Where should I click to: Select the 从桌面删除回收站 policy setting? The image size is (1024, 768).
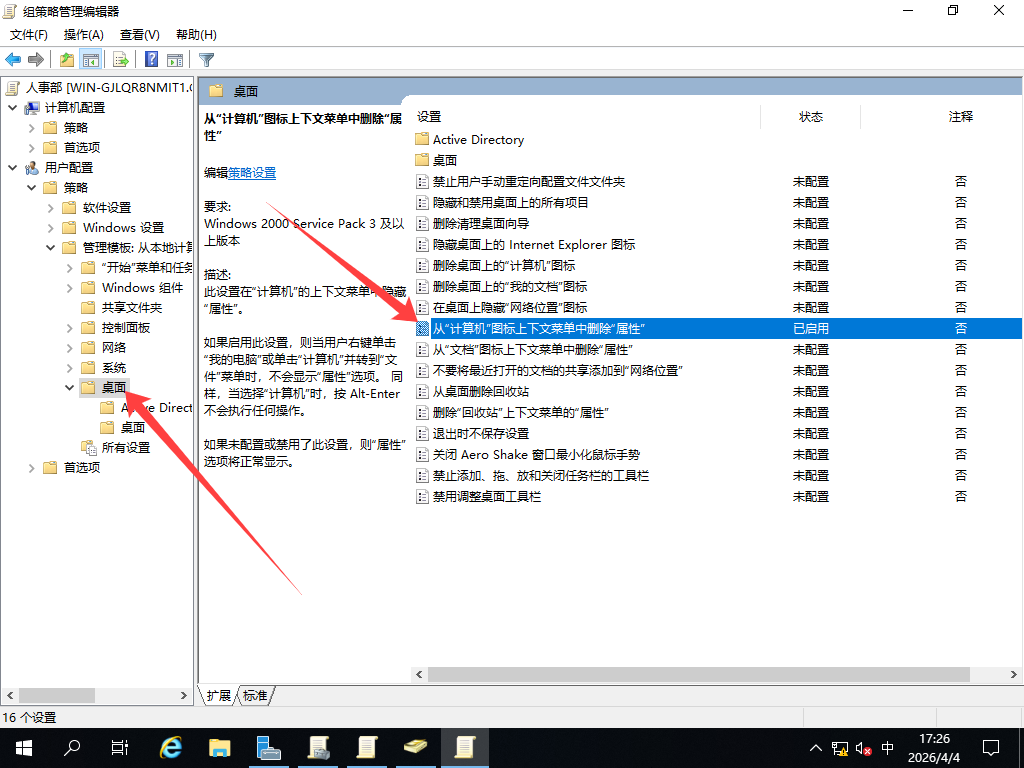pos(480,391)
